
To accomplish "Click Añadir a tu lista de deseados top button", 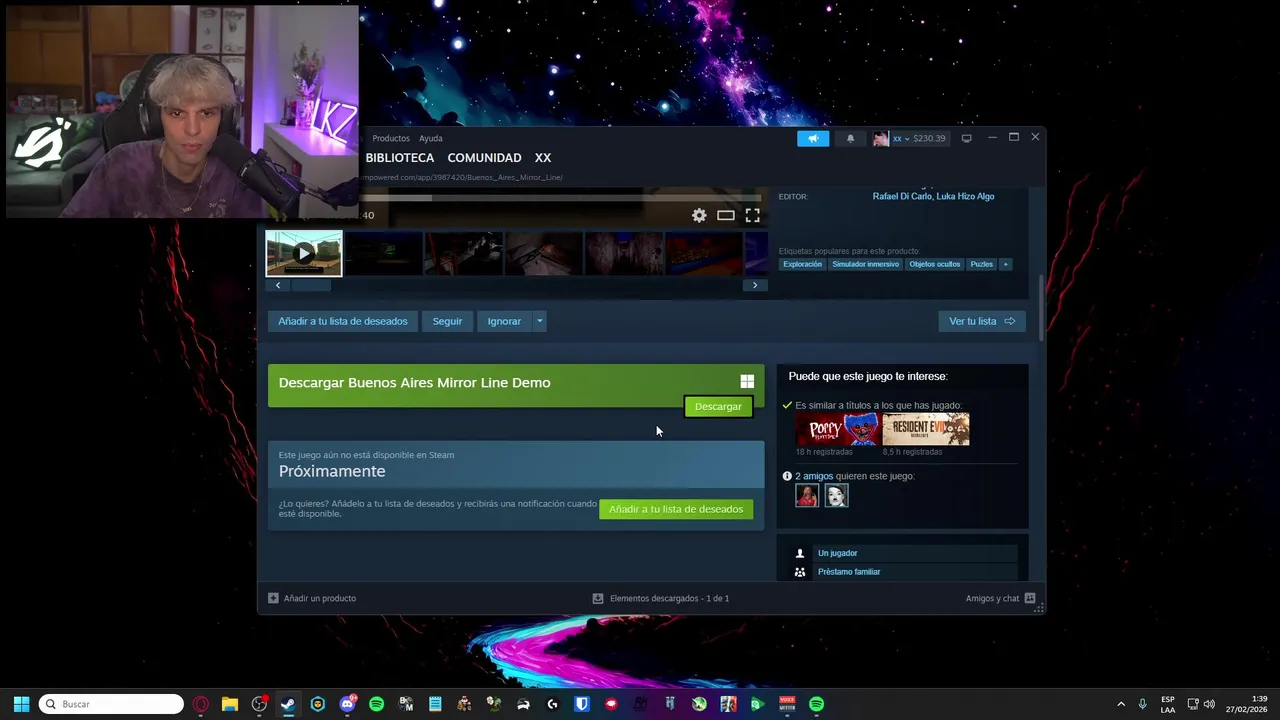I will point(343,321).
